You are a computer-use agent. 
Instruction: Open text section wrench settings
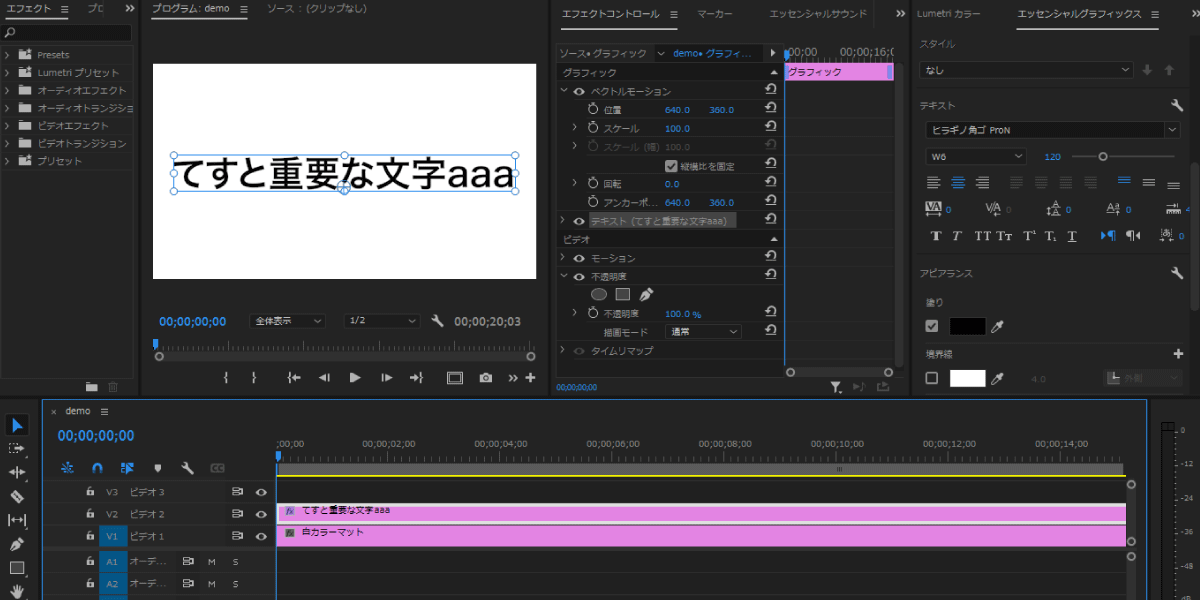point(1177,105)
